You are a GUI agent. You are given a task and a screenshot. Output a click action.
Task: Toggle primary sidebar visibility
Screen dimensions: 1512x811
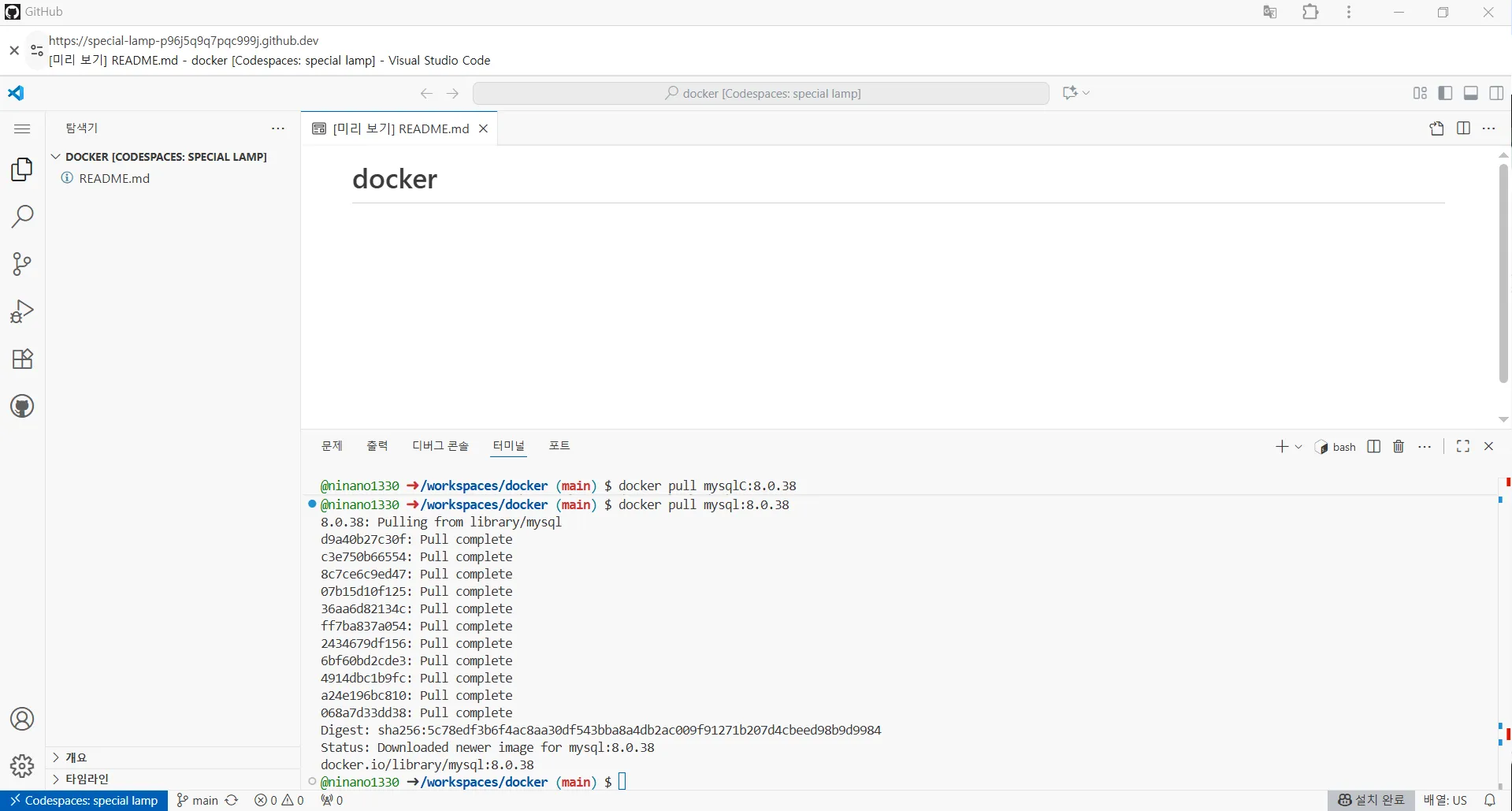[1445, 93]
